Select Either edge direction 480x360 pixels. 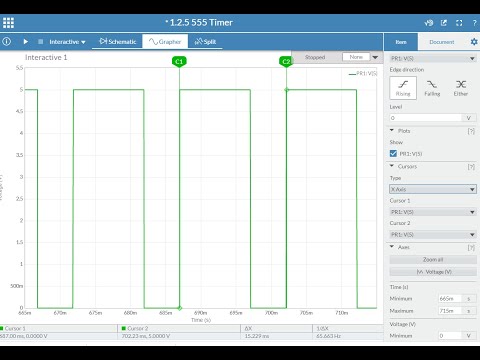click(461, 88)
